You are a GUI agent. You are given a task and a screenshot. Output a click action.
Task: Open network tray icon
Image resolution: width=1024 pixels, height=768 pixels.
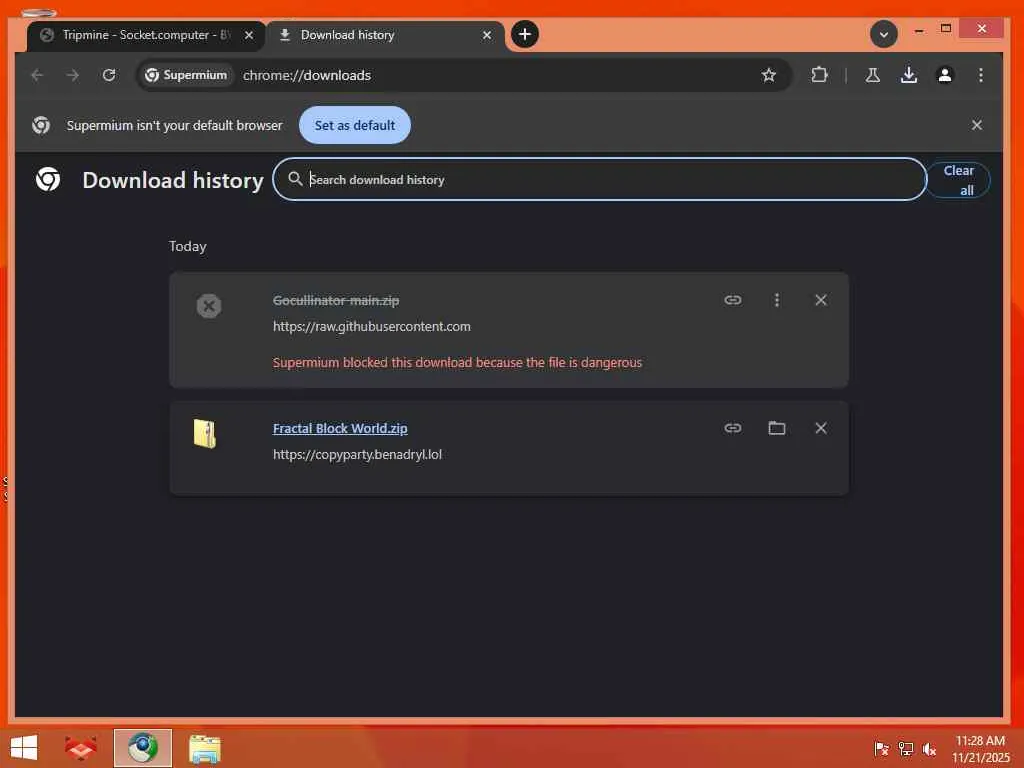906,748
